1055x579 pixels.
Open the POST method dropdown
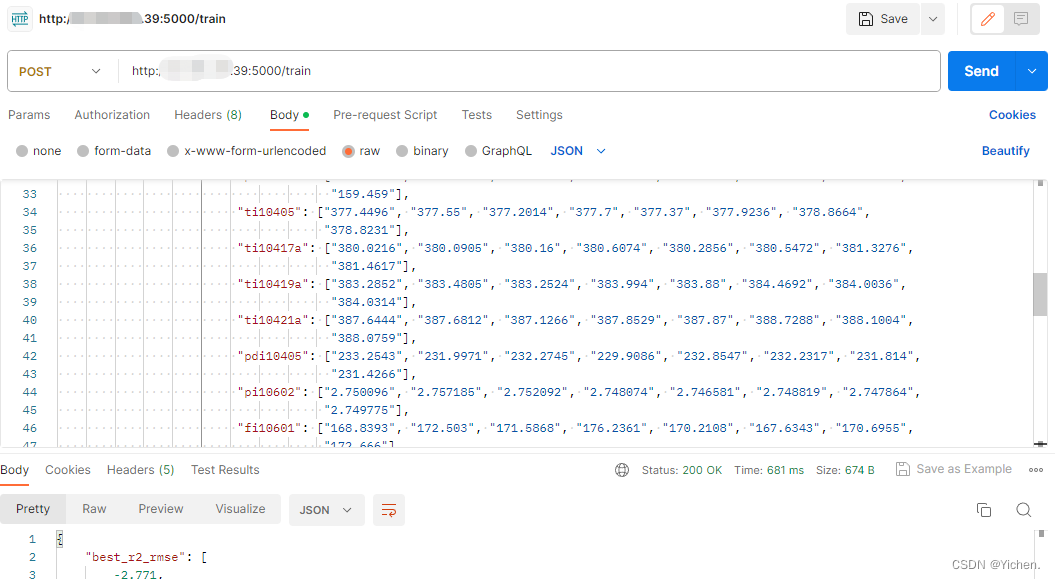click(61, 71)
